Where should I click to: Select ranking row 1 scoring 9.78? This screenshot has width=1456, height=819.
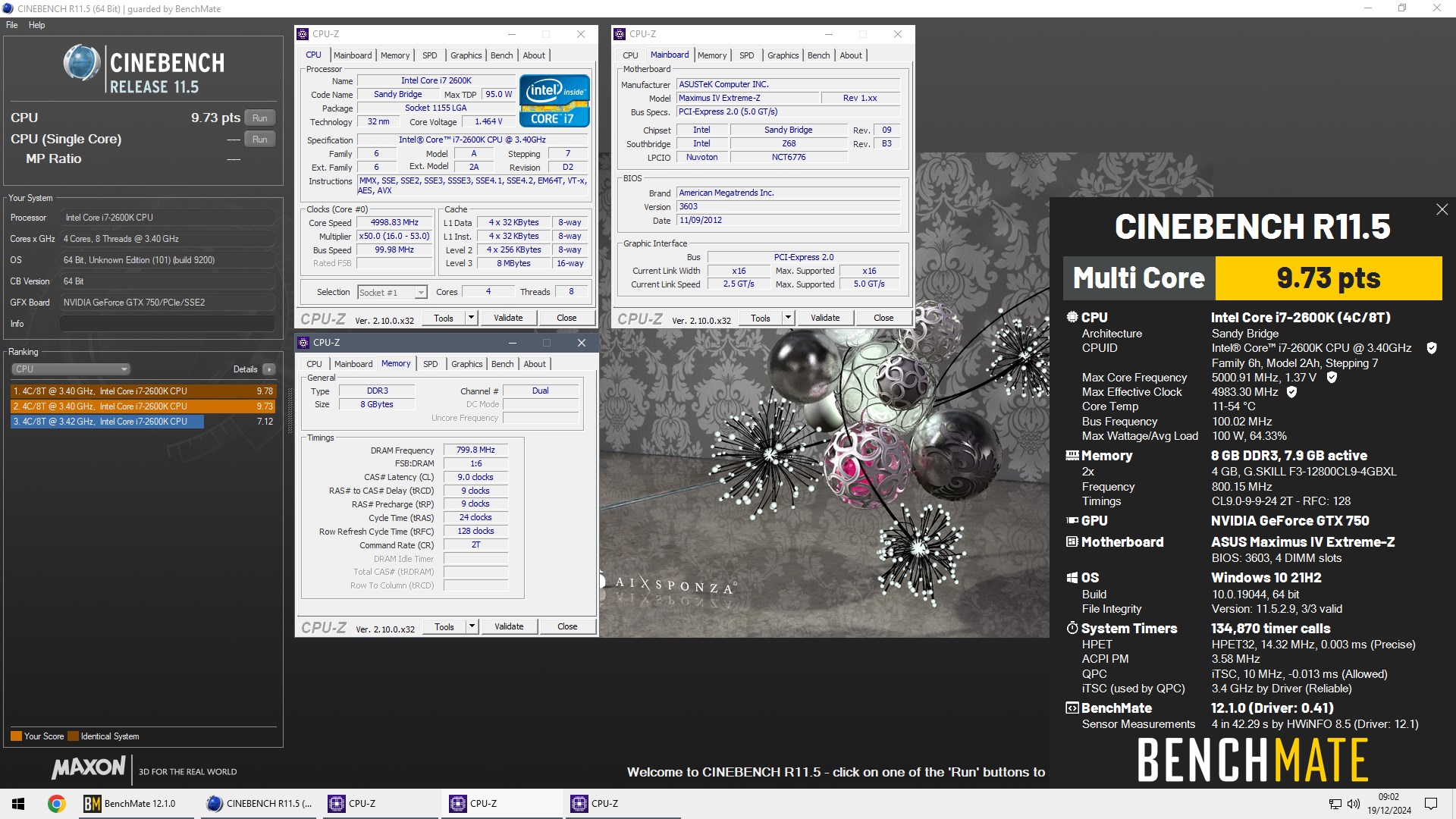click(x=143, y=391)
